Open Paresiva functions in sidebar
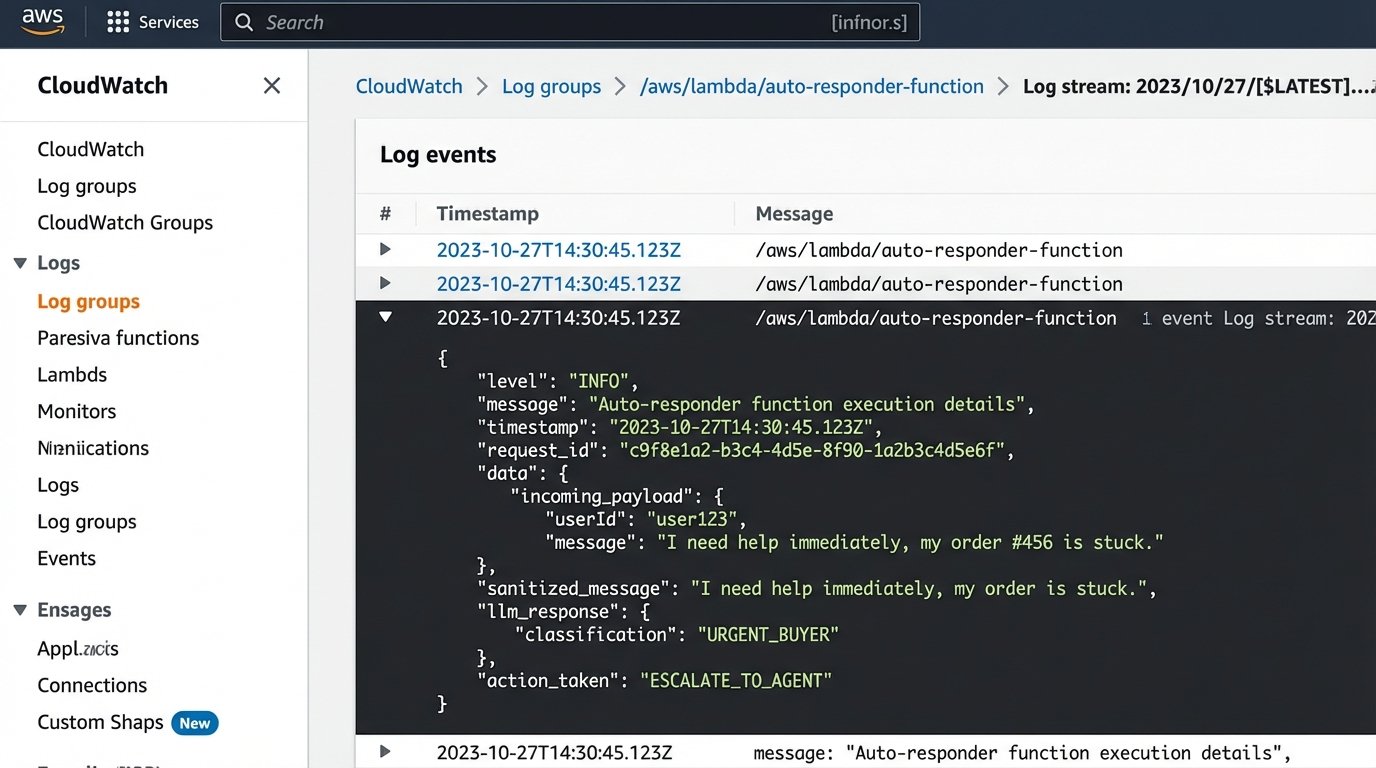This screenshot has width=1376, height=768. (118, 338)
